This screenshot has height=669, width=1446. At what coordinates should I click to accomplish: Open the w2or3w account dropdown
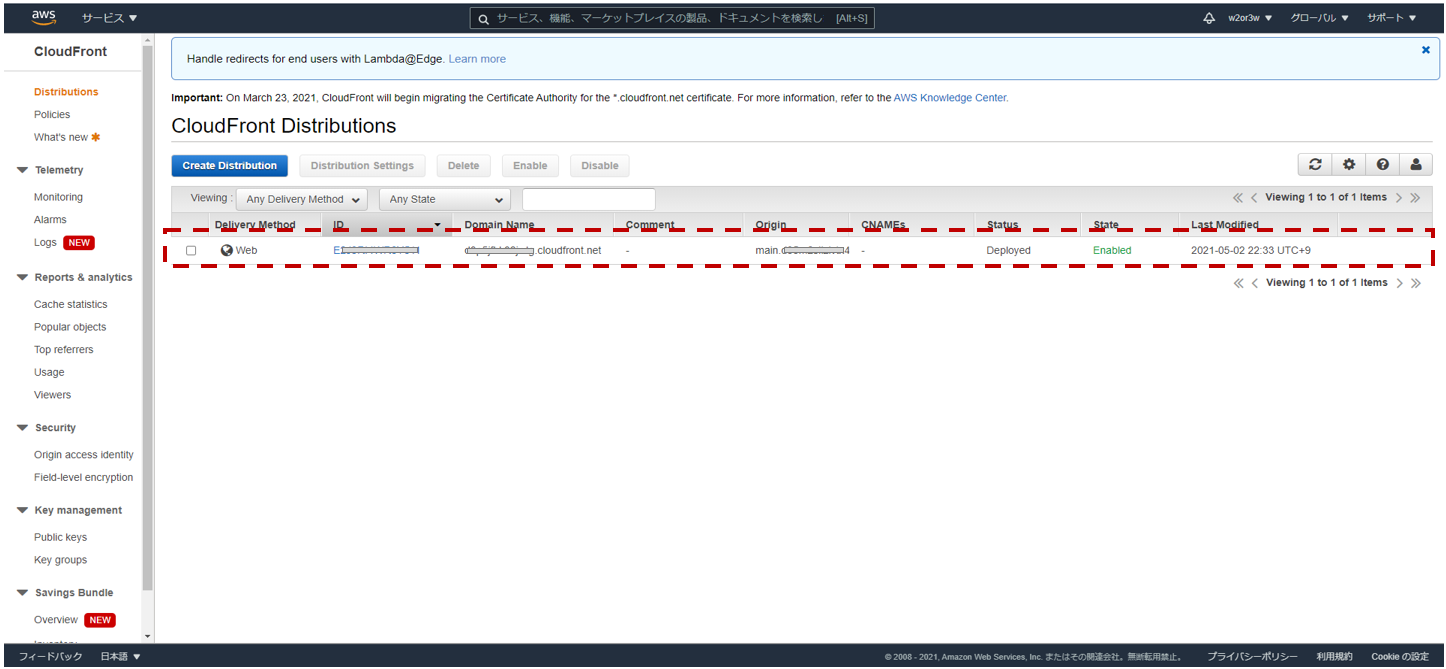click(1250, 18)
